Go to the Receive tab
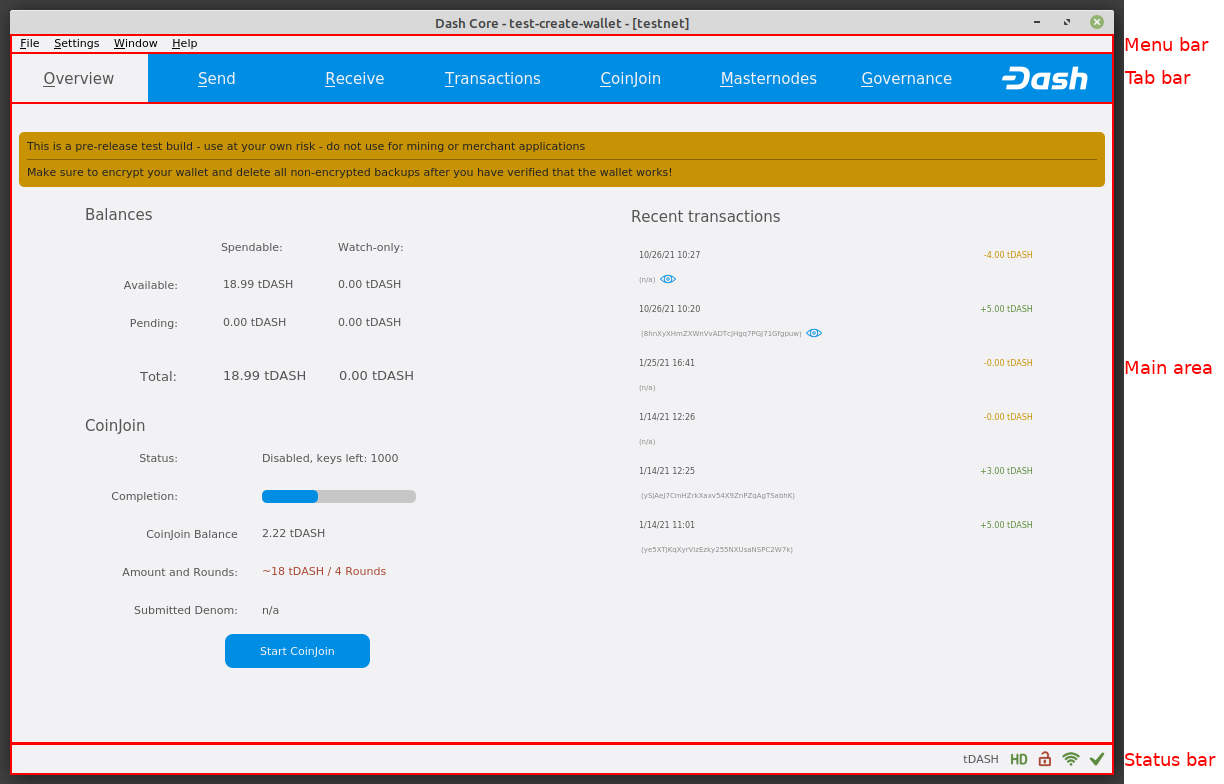Image resolution: width=1224 pixels, height=784 pixels. pos(354,78)
